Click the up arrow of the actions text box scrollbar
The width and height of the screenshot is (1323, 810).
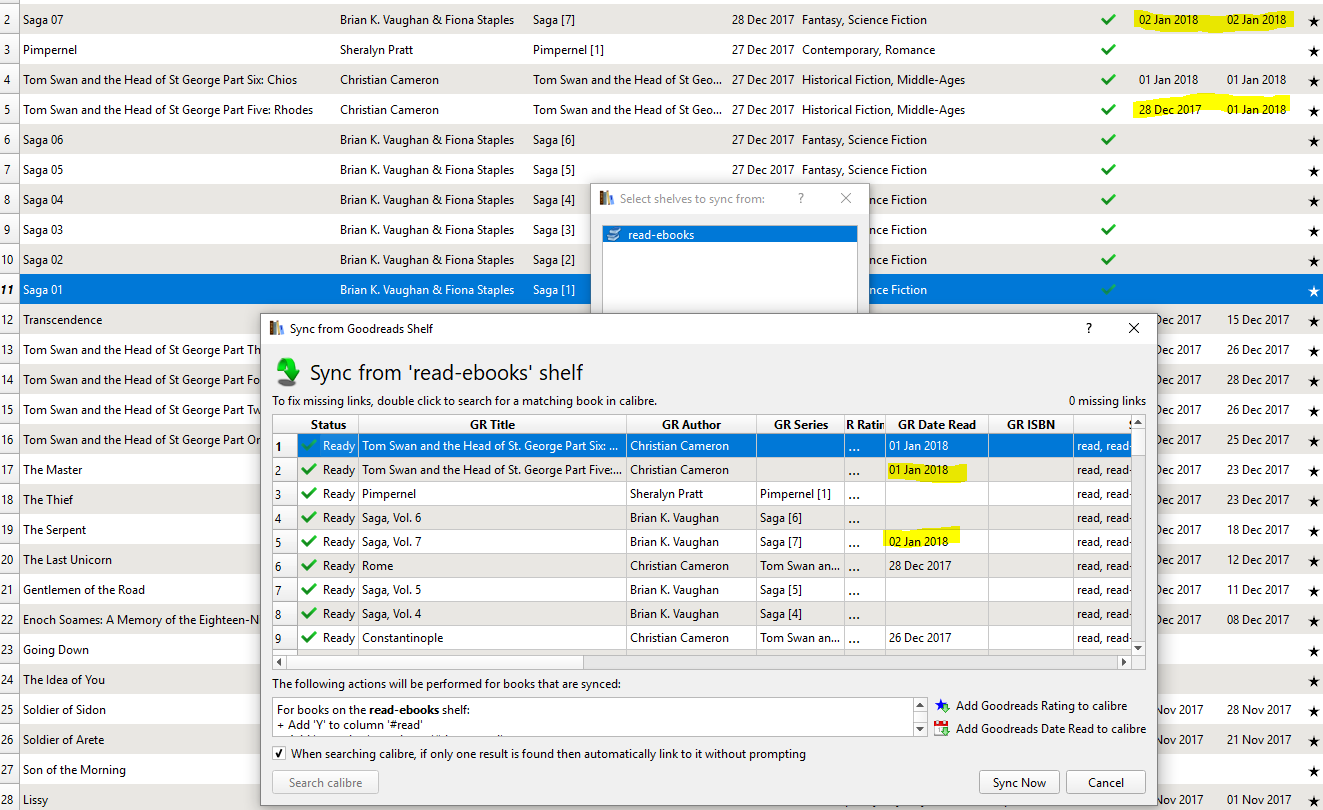(x=920, y=706)
